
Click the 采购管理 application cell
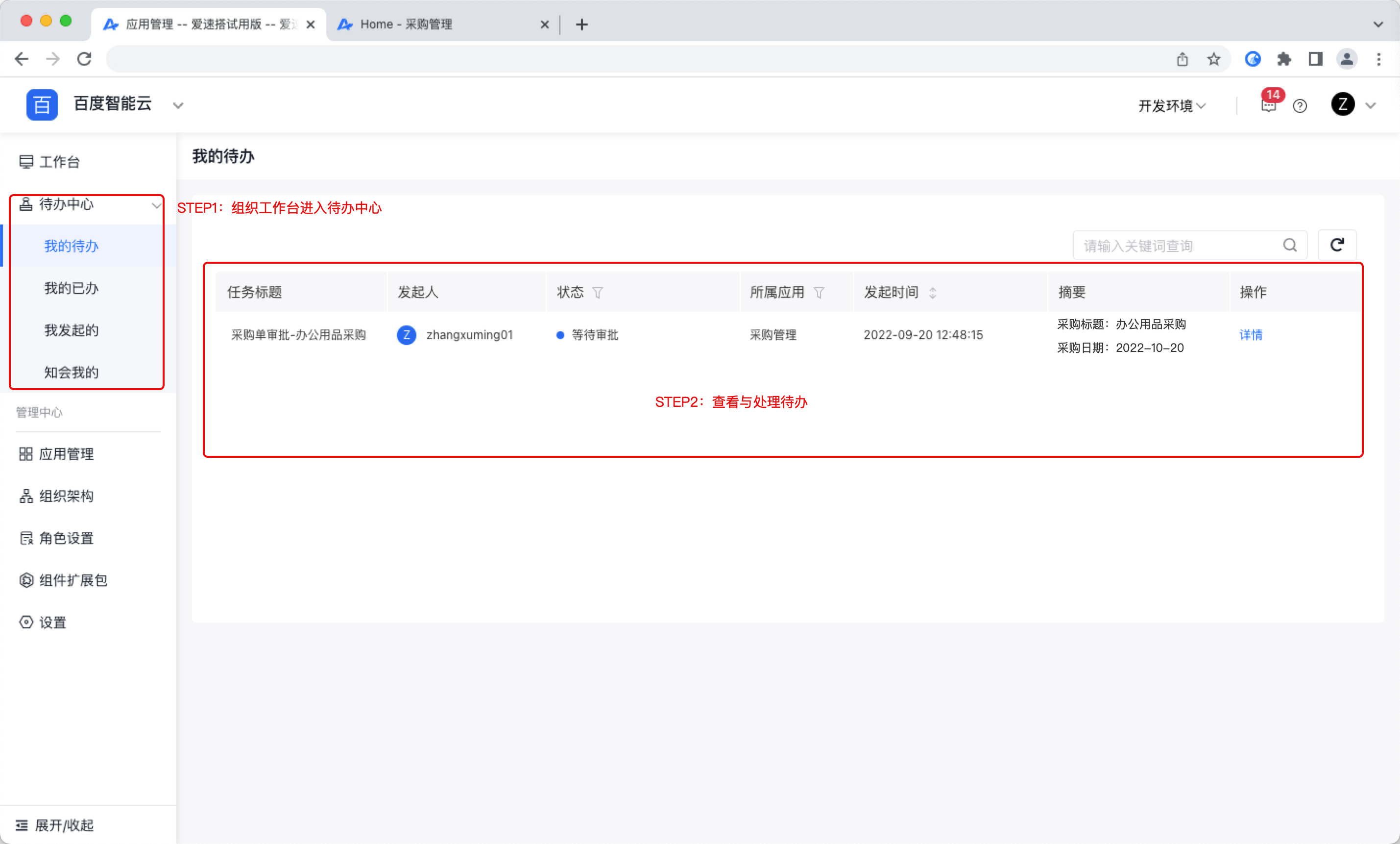pos(772,335)
